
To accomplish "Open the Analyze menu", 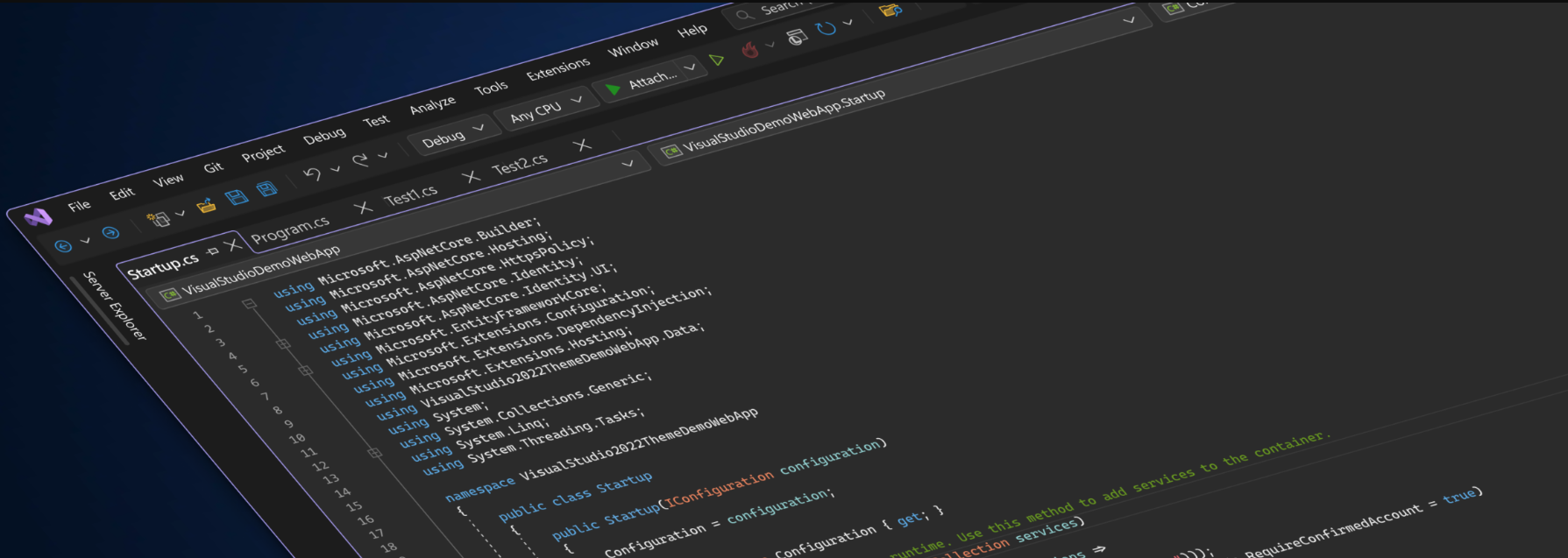I will (x=432, y=104).
